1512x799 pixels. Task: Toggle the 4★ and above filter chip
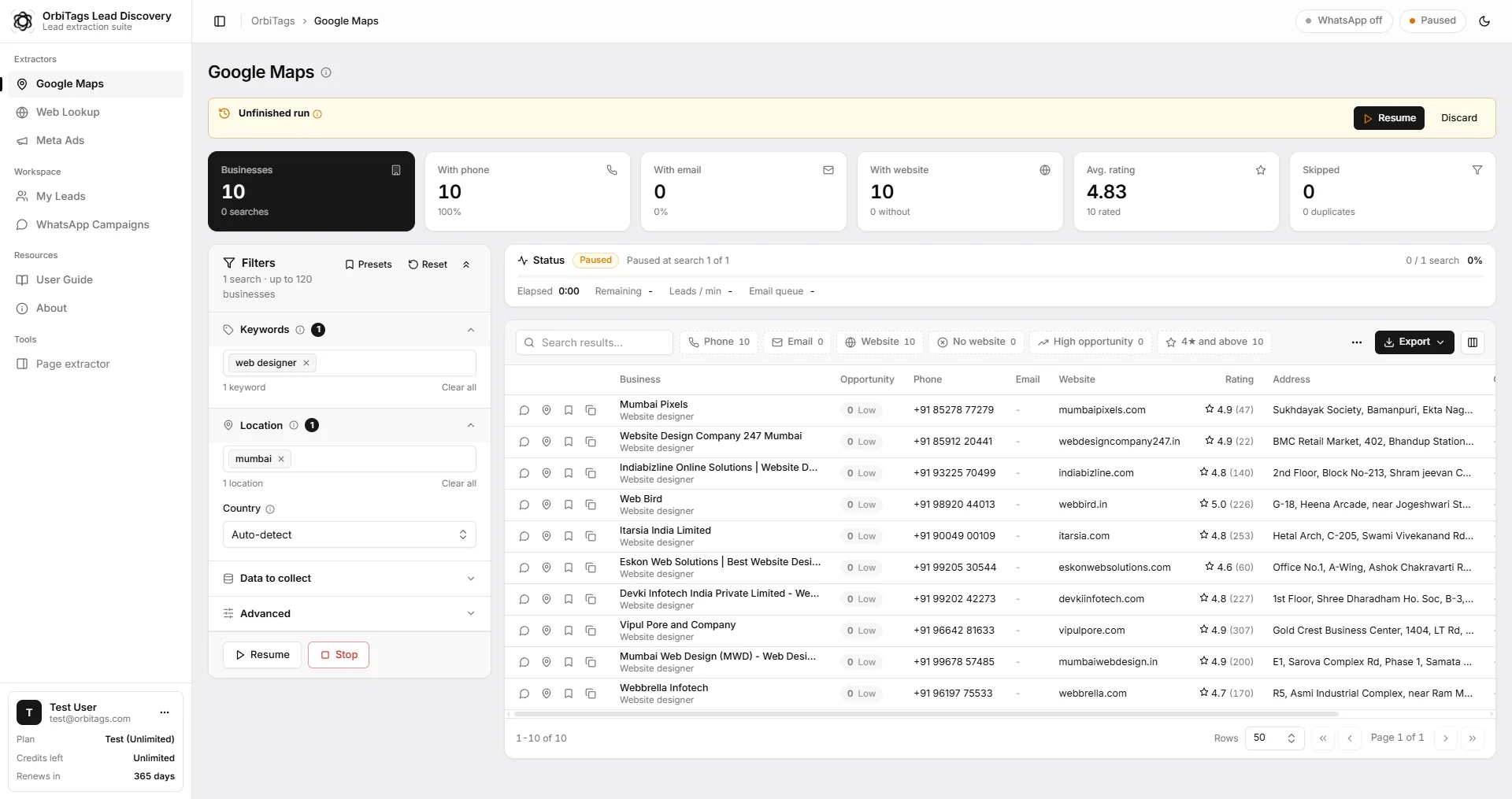click(x=1214, y=342)
